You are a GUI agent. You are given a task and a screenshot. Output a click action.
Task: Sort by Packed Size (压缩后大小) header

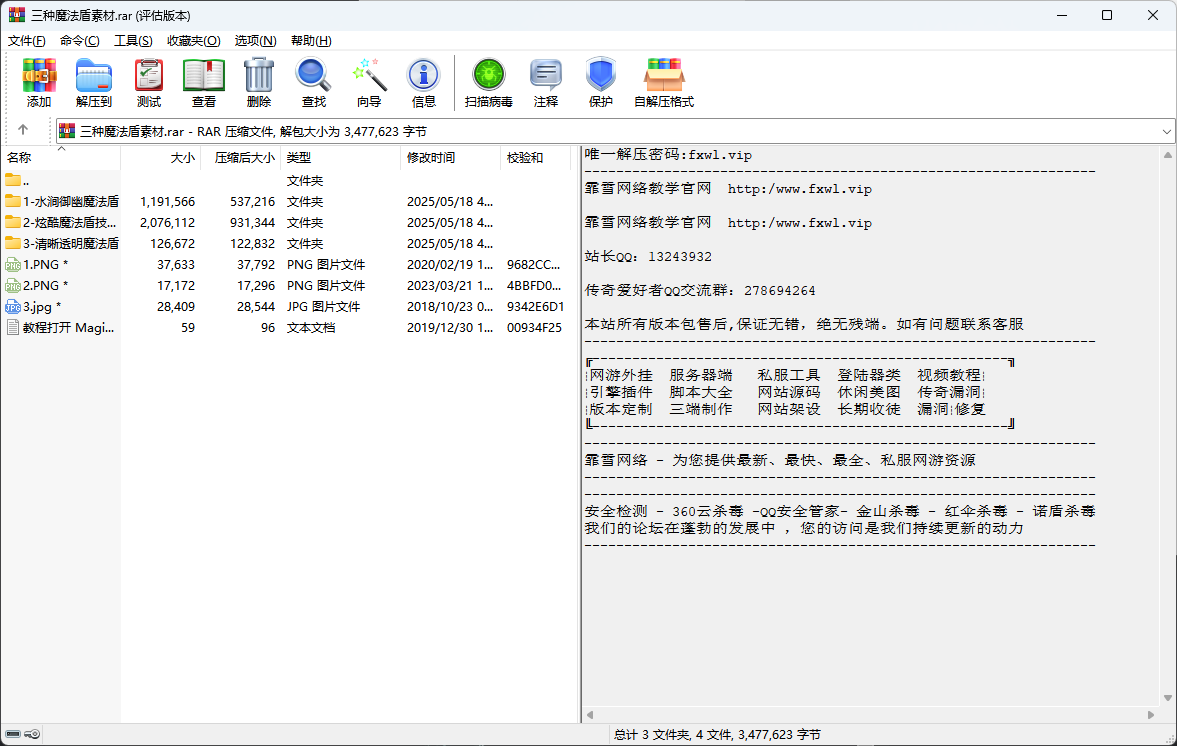coord(241,158)
